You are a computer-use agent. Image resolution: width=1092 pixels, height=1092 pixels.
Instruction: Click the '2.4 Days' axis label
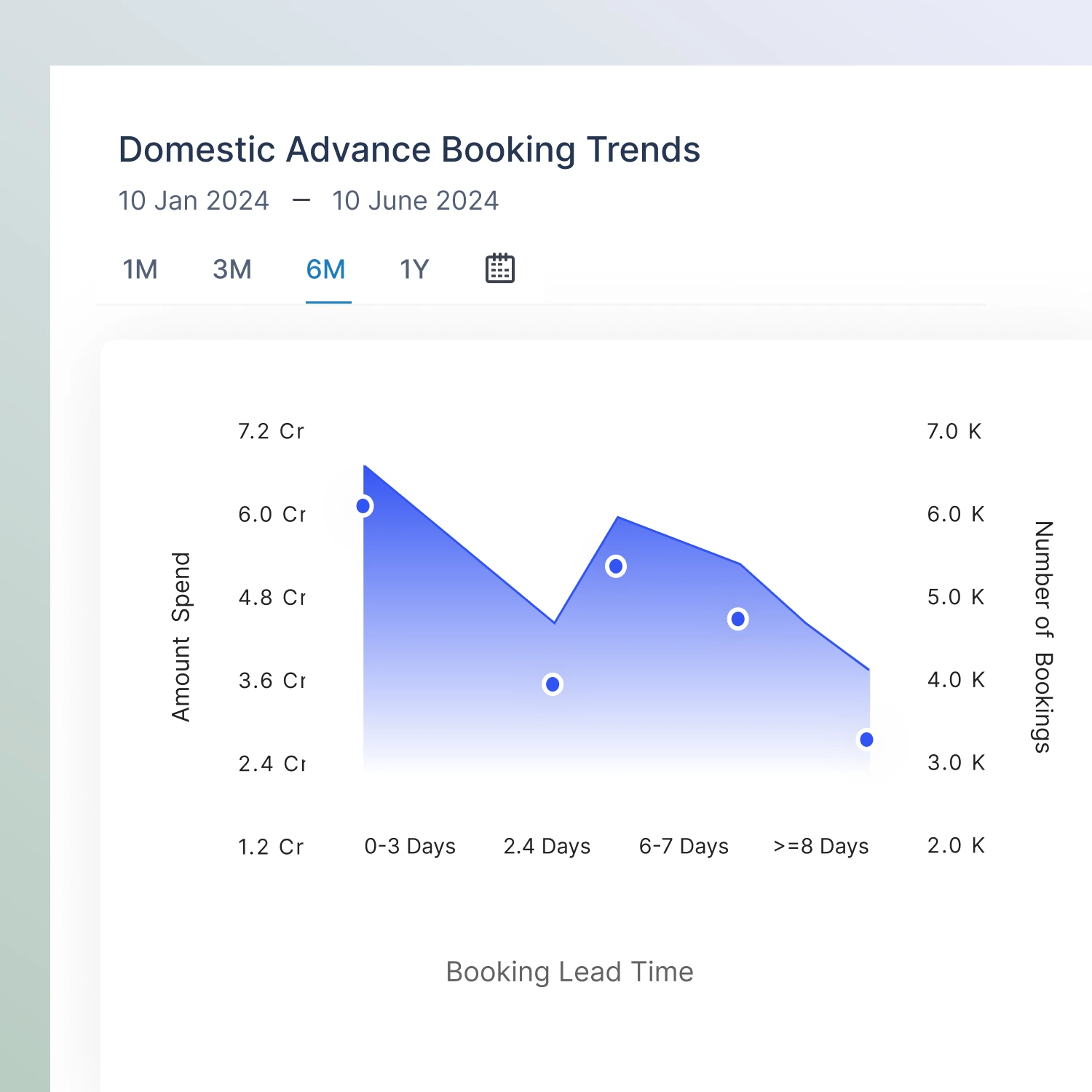pyautogui.click(x=547, y=846)
